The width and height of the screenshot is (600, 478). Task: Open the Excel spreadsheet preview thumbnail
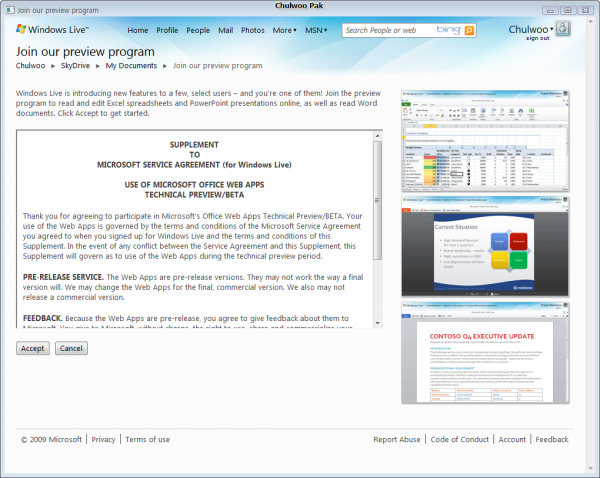pyautogui.click(x=485, y=141)
